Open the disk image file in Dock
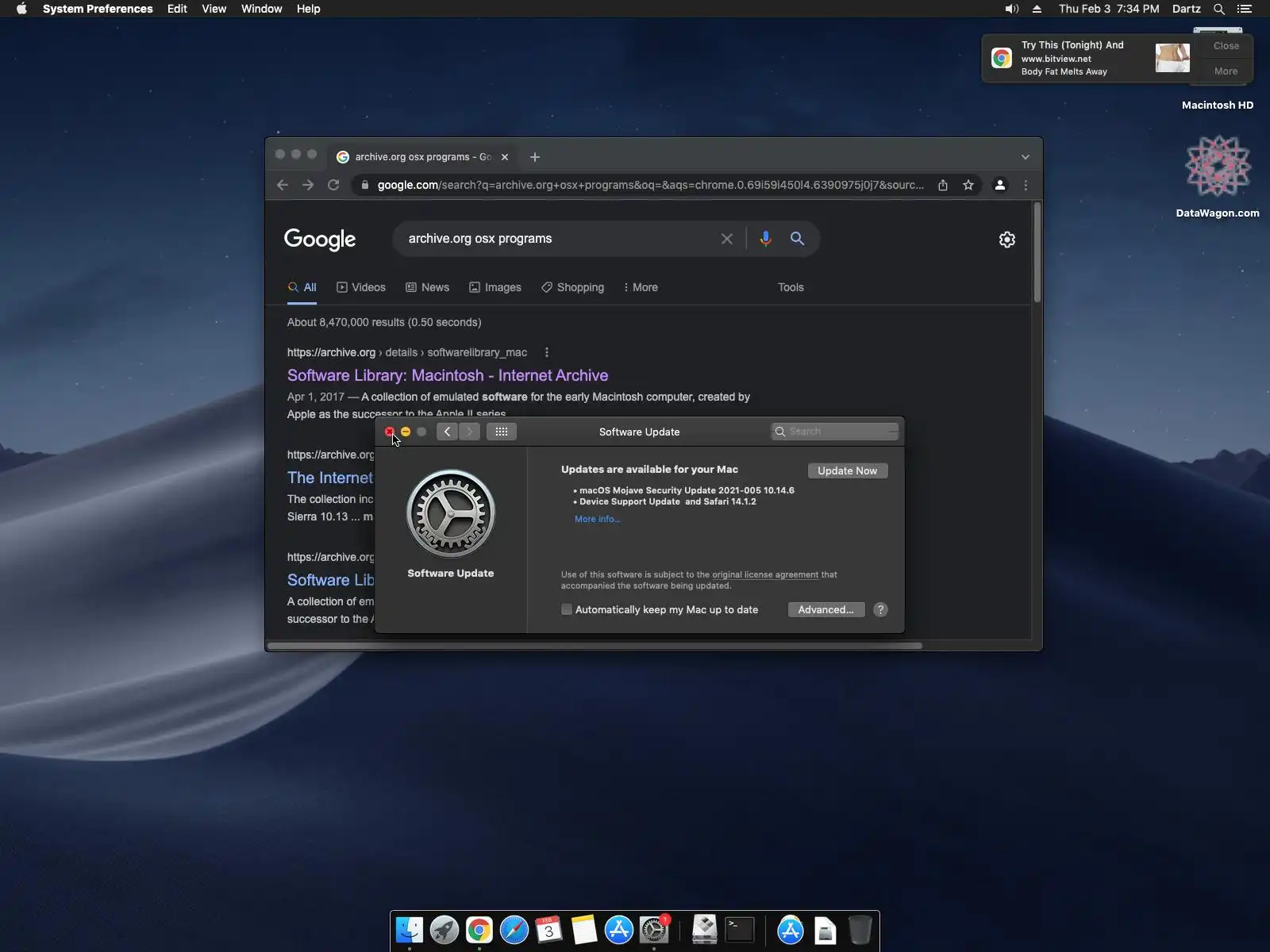Image resolution: width=1270 pixels, height=952 pixels. 825,930
